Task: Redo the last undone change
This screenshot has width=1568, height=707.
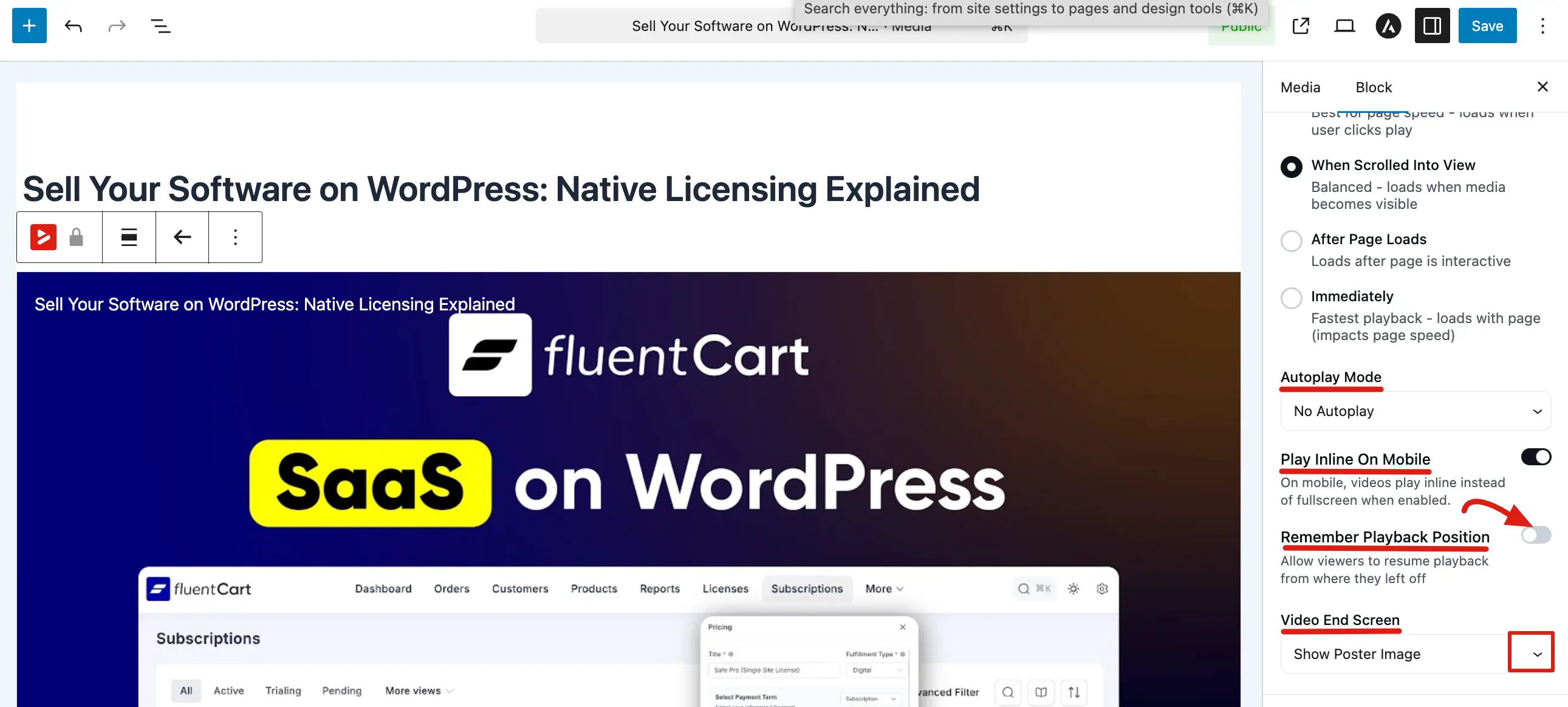Action: click(117, 26)
